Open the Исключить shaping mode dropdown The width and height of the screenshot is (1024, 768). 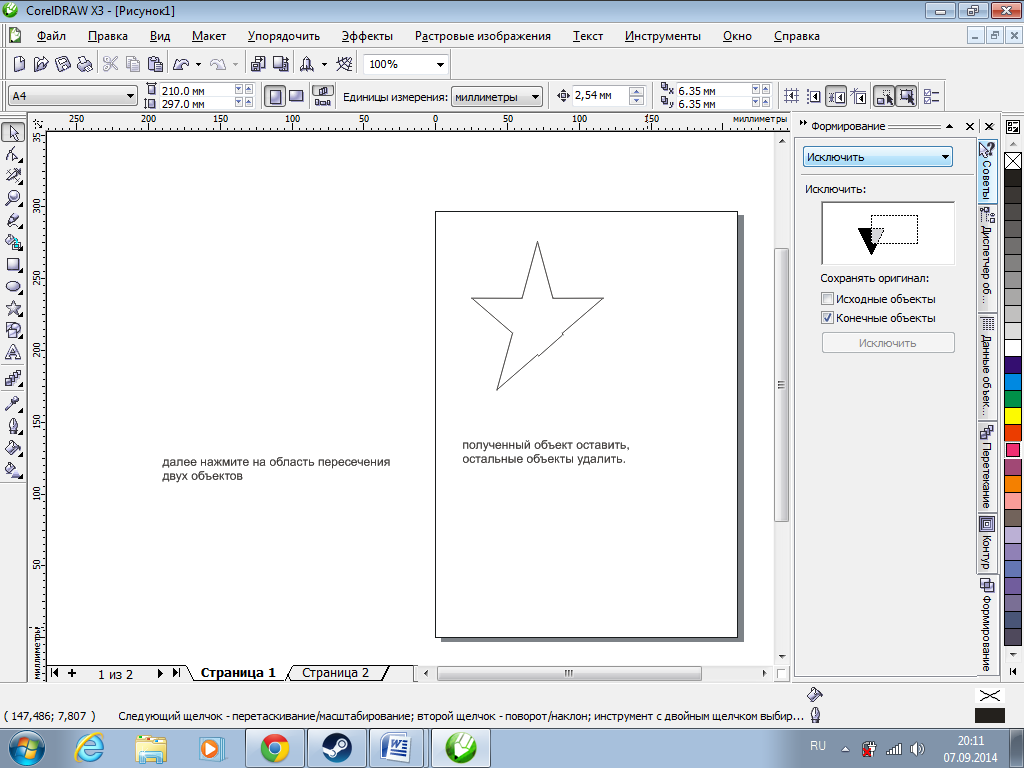pyautogui.click(x=945, y=157)
